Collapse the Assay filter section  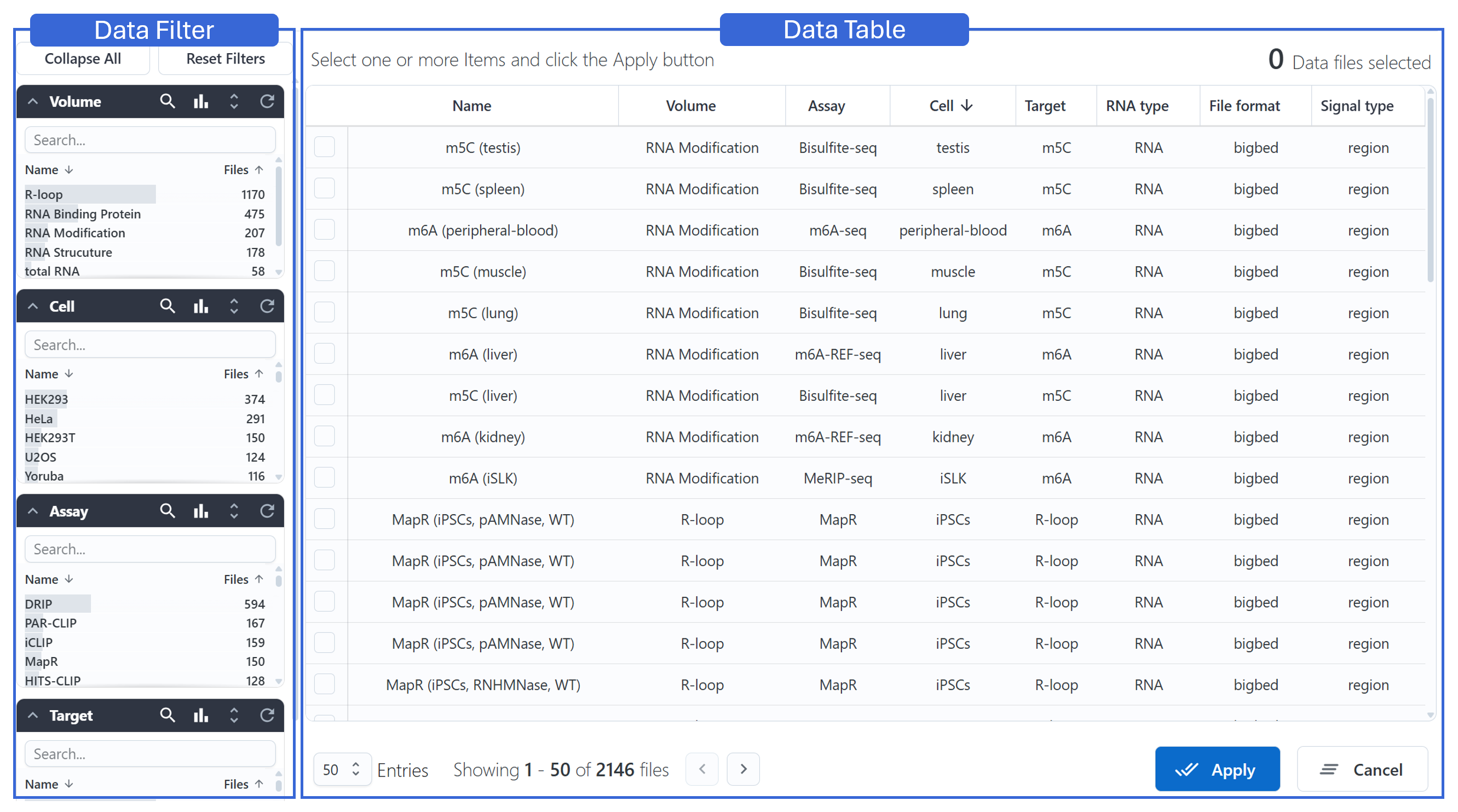33,511
